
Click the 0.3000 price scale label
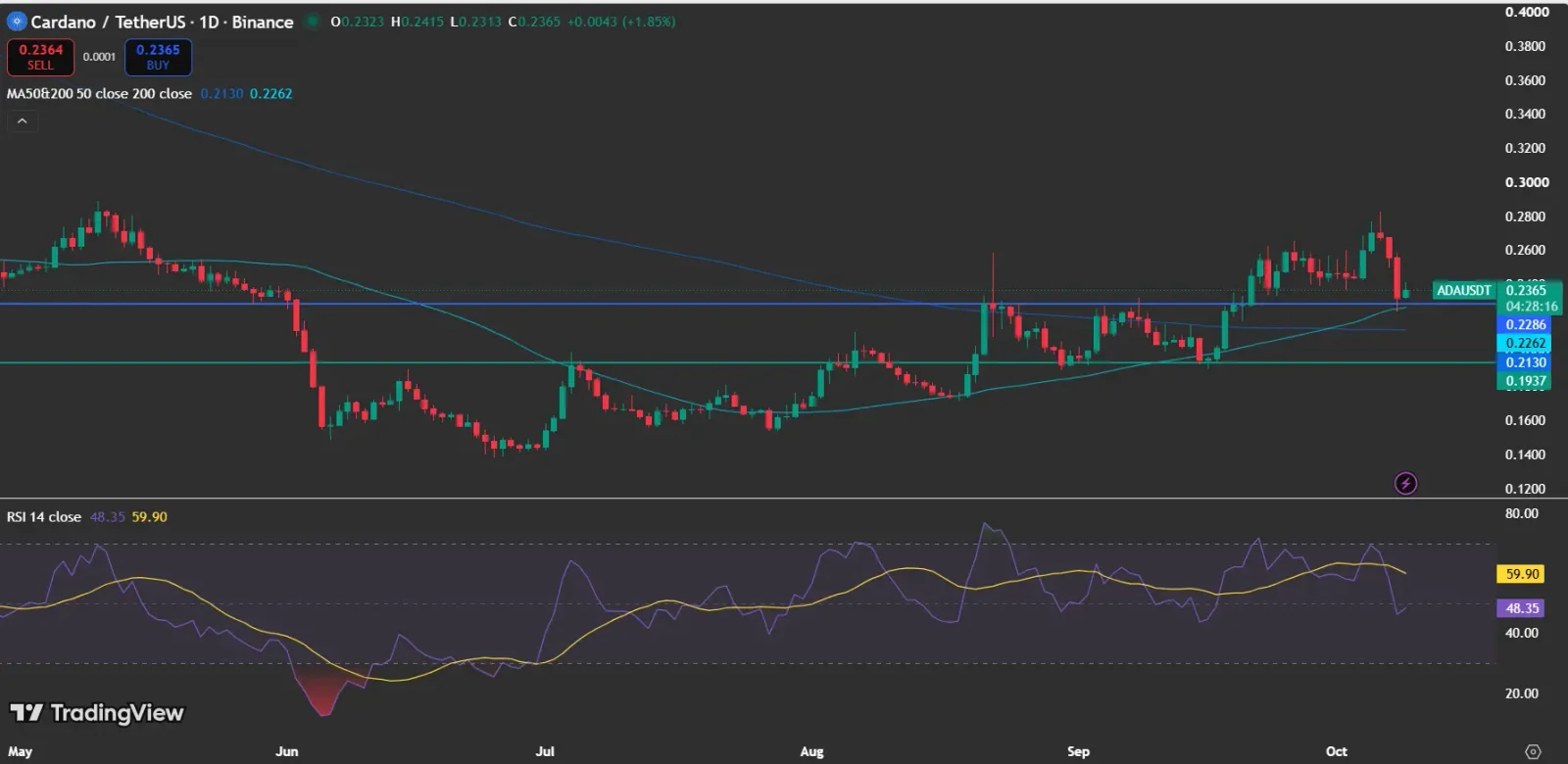(1526, 182)
